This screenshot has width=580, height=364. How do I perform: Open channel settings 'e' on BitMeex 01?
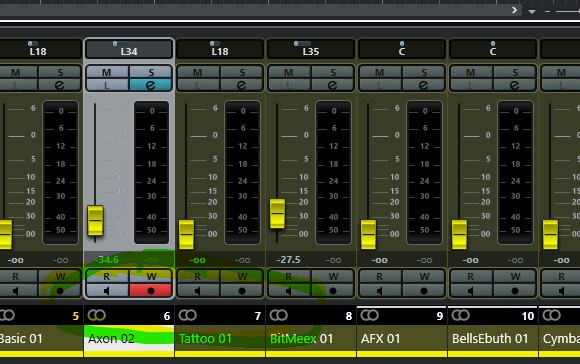click(x=333, y=85)
